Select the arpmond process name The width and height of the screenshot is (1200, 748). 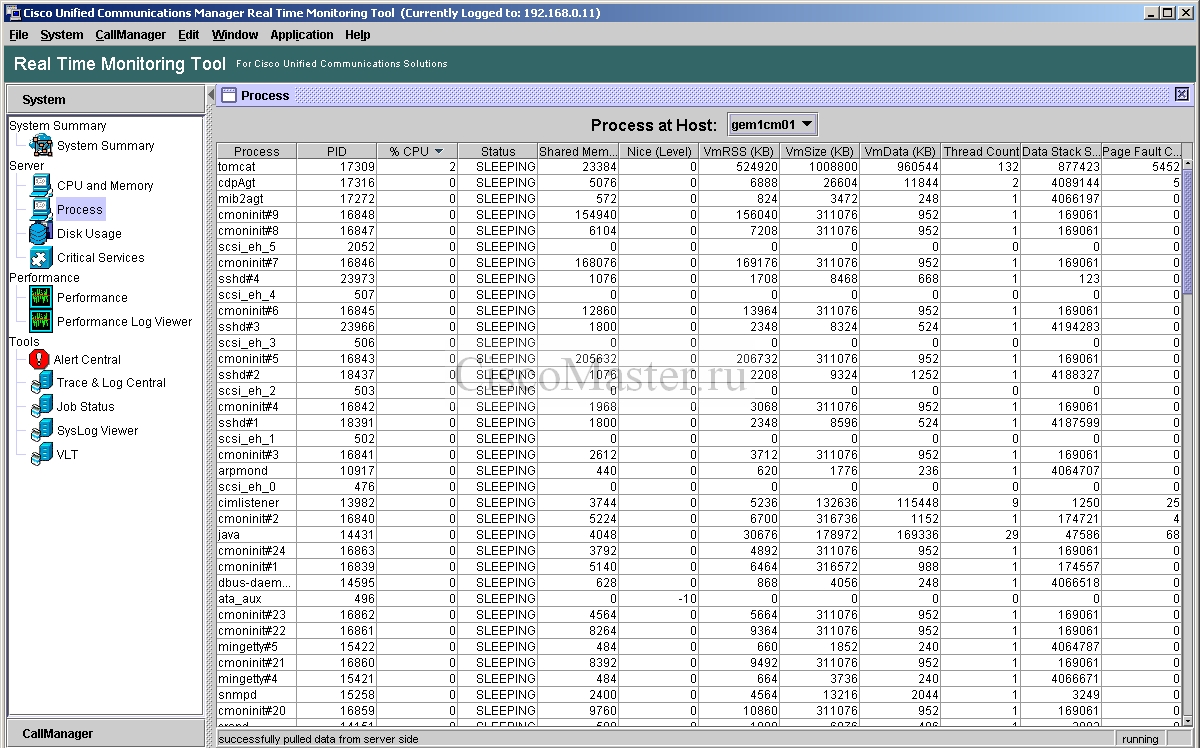coord(243,471)
